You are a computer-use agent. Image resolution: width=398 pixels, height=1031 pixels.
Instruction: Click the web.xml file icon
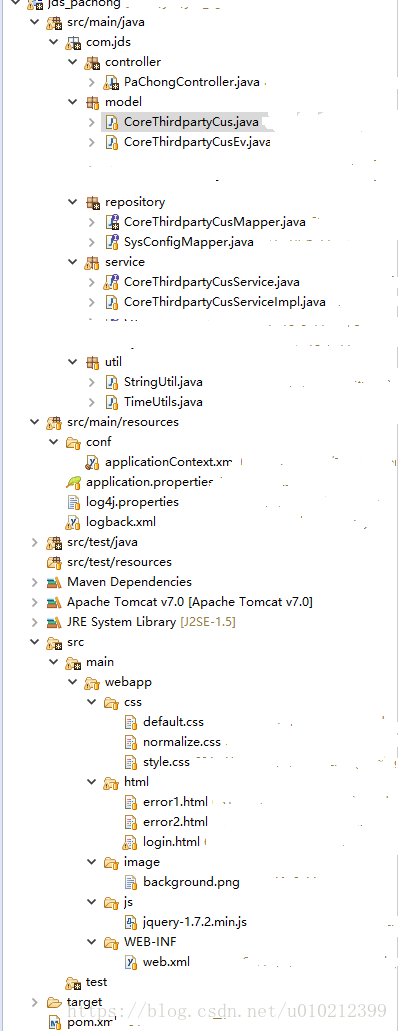[x=130, y=962]
